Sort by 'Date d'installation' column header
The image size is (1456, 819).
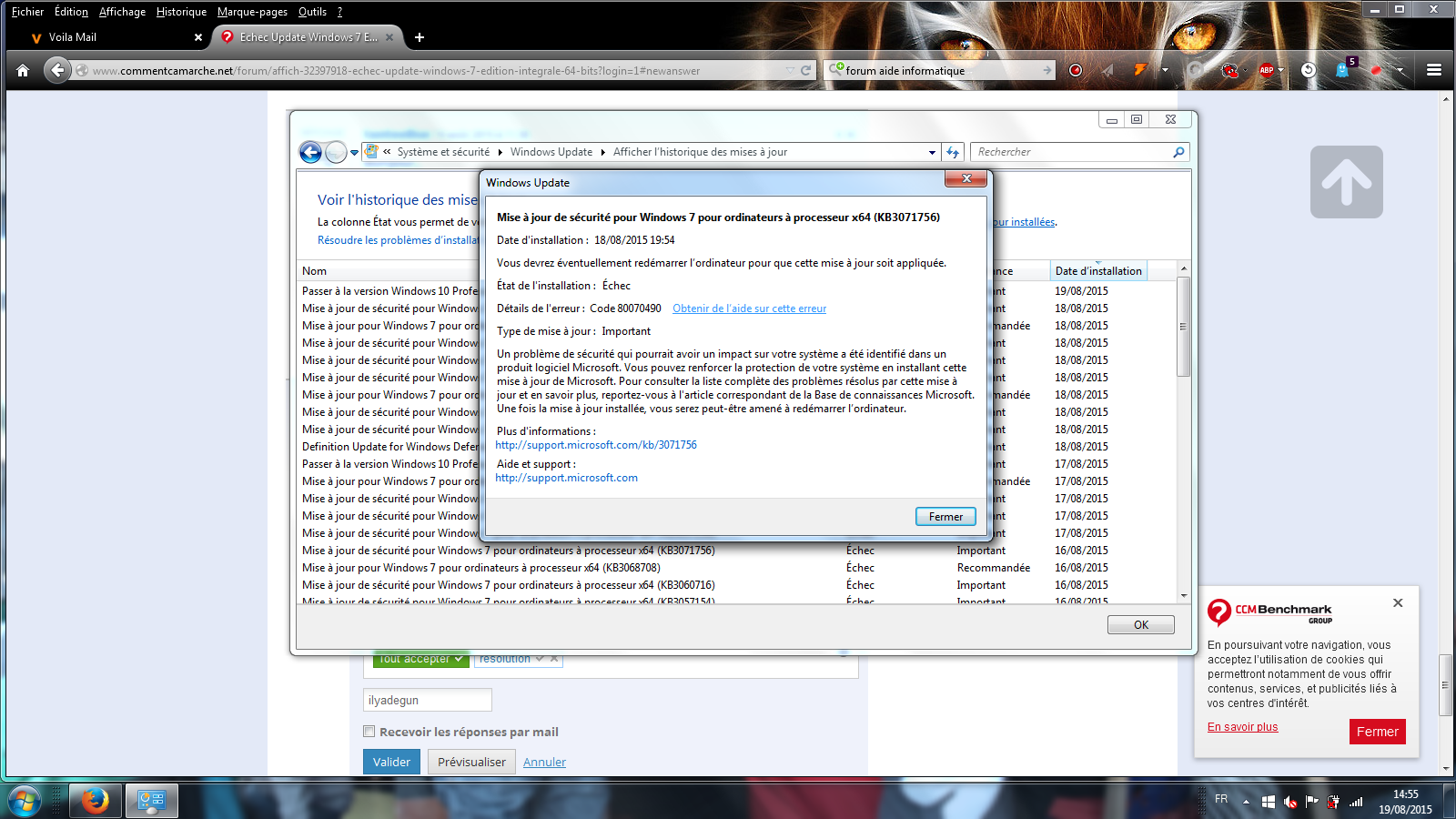click(1098, 271)
